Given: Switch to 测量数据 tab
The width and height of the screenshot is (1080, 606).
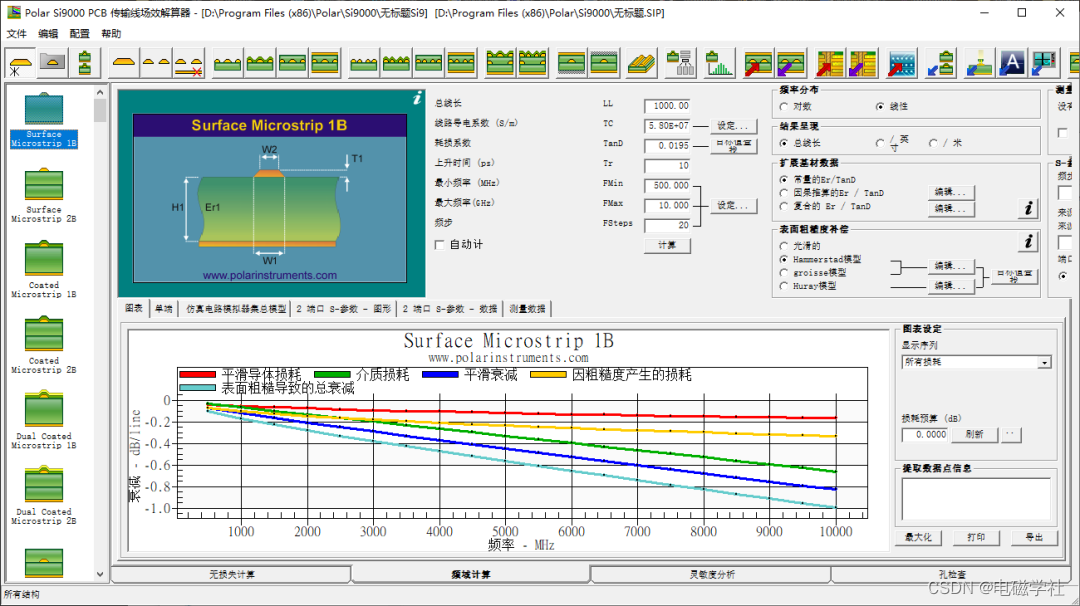Looking at the screenshot, I should tap(528, 309).
